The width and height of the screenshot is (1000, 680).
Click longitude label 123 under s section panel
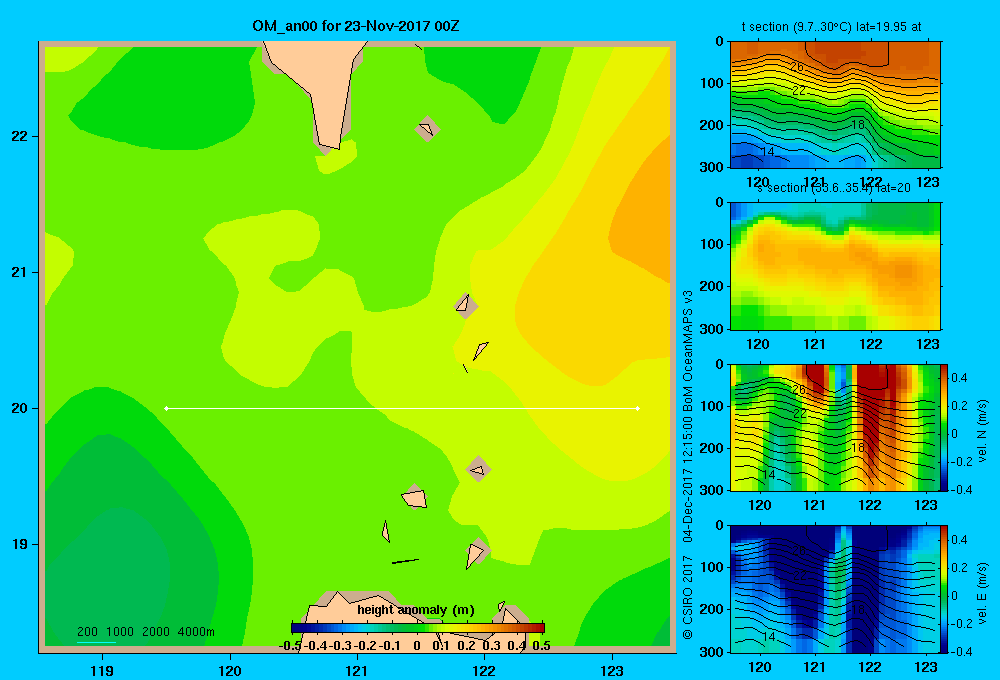928,344
